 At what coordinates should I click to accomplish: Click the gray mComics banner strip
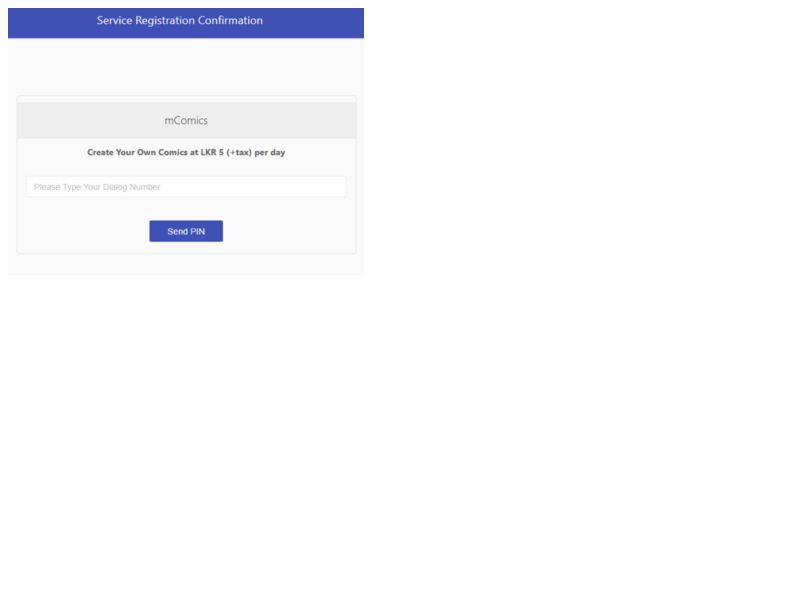point(186,120)
